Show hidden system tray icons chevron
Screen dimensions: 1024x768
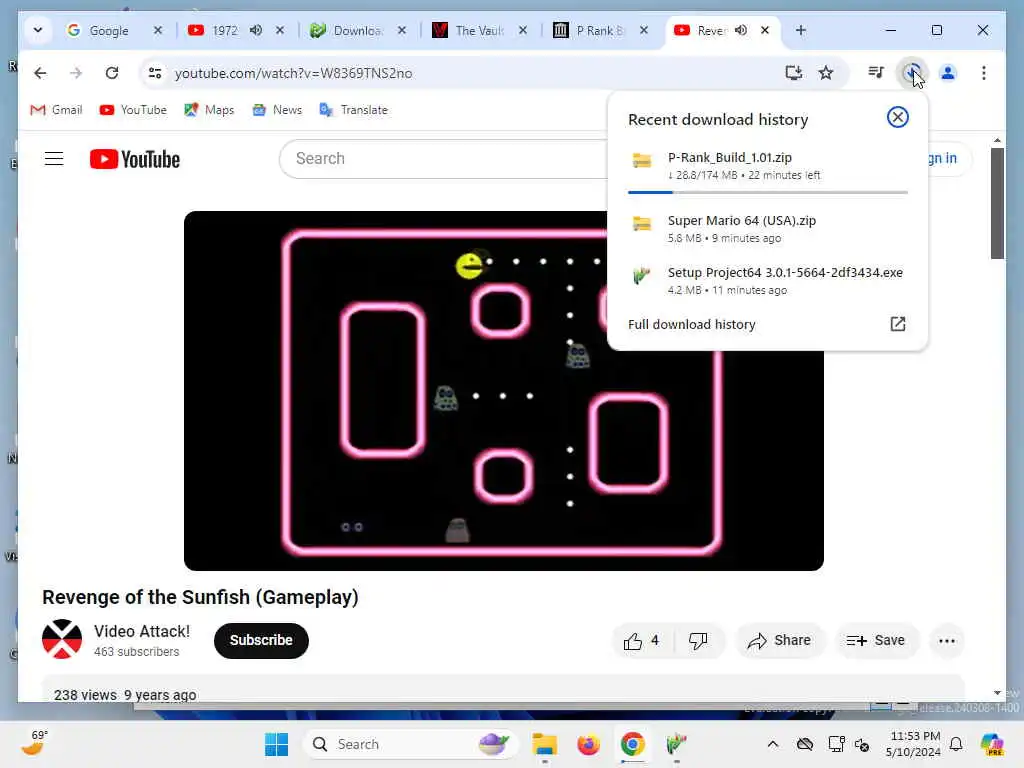tap(773, 744)
